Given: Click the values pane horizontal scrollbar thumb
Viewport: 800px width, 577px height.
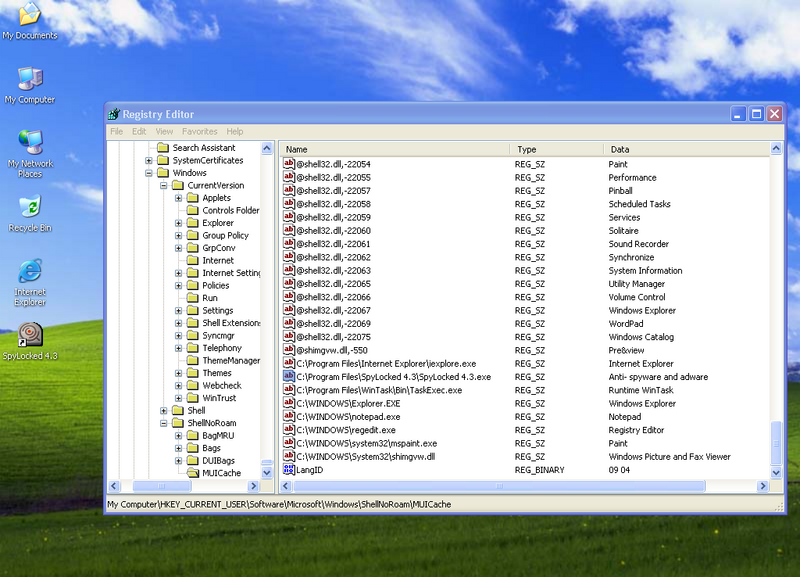Looking at the screenshot, I should point(499,486).
